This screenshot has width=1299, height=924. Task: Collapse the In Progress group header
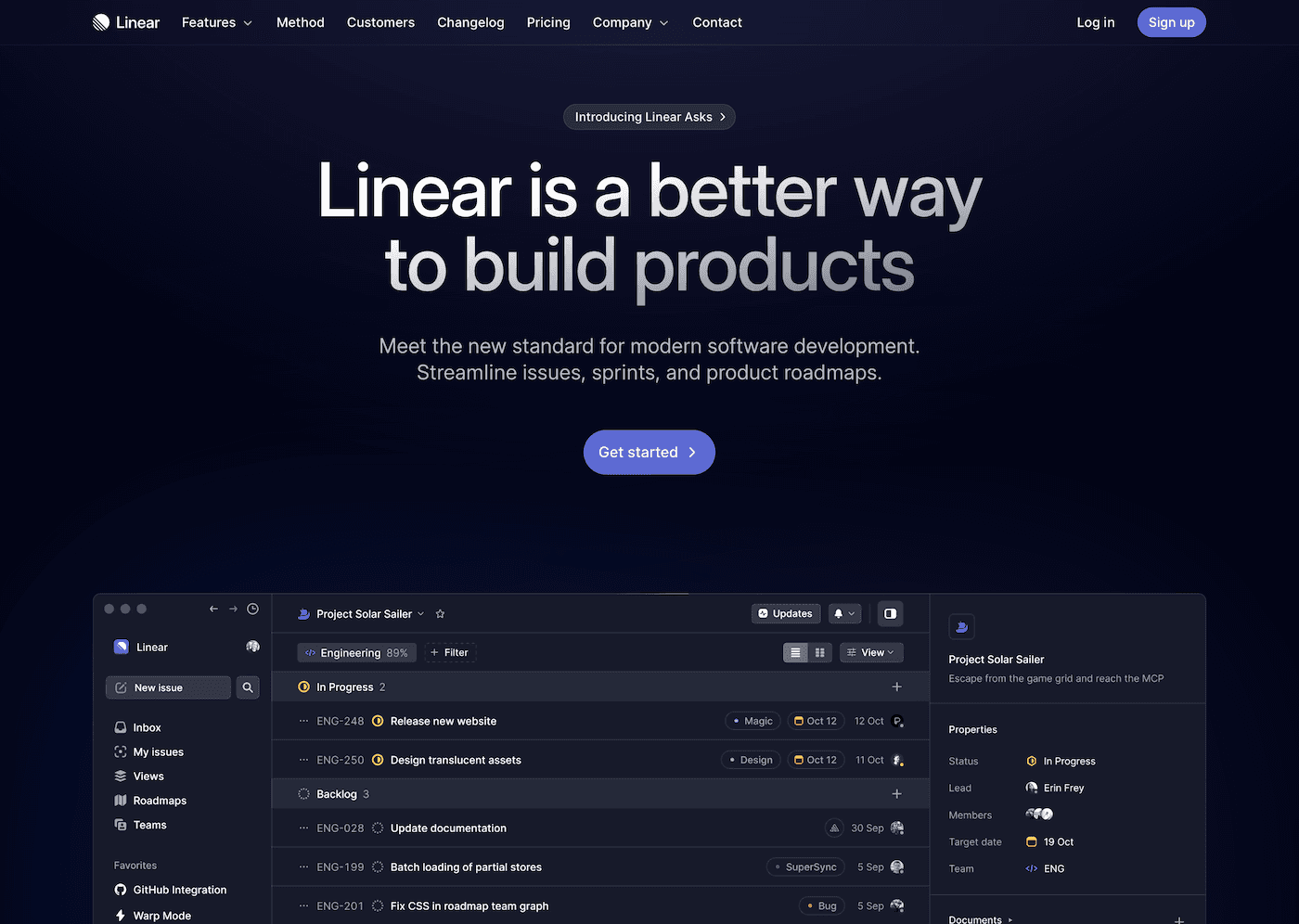(x=599, y=687)
